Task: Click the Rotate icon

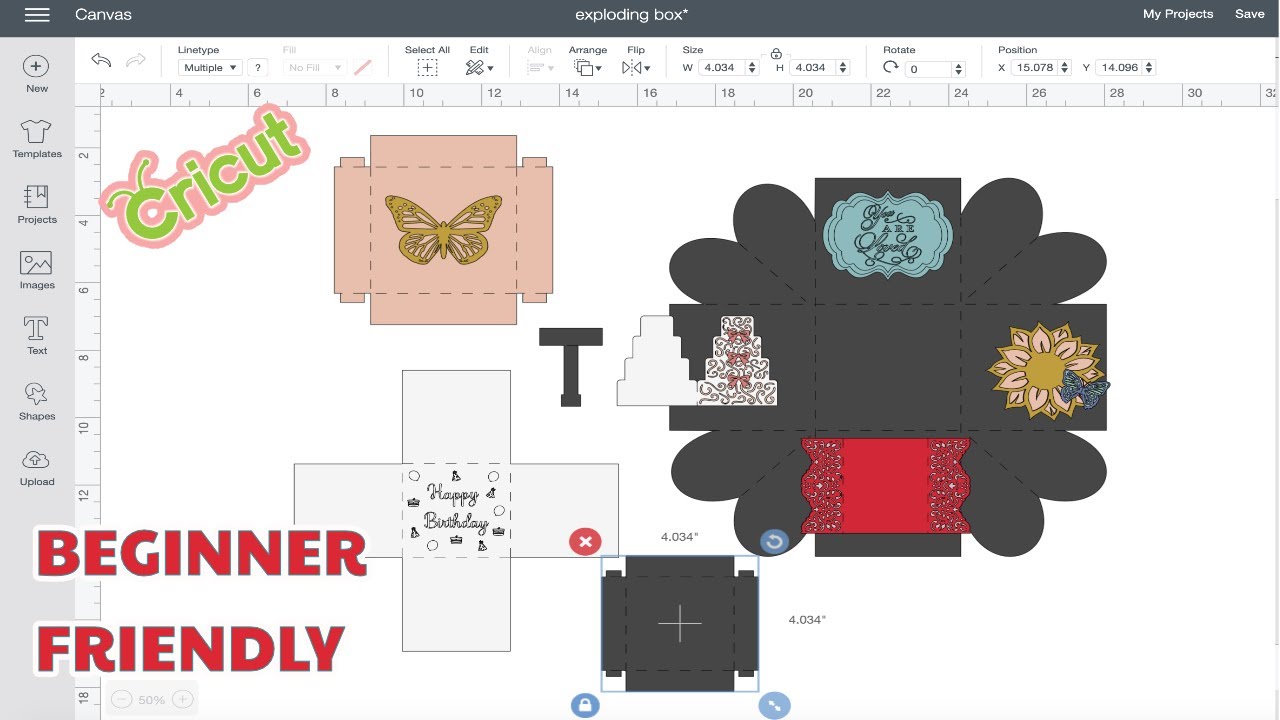Action: tap(890, 67)
